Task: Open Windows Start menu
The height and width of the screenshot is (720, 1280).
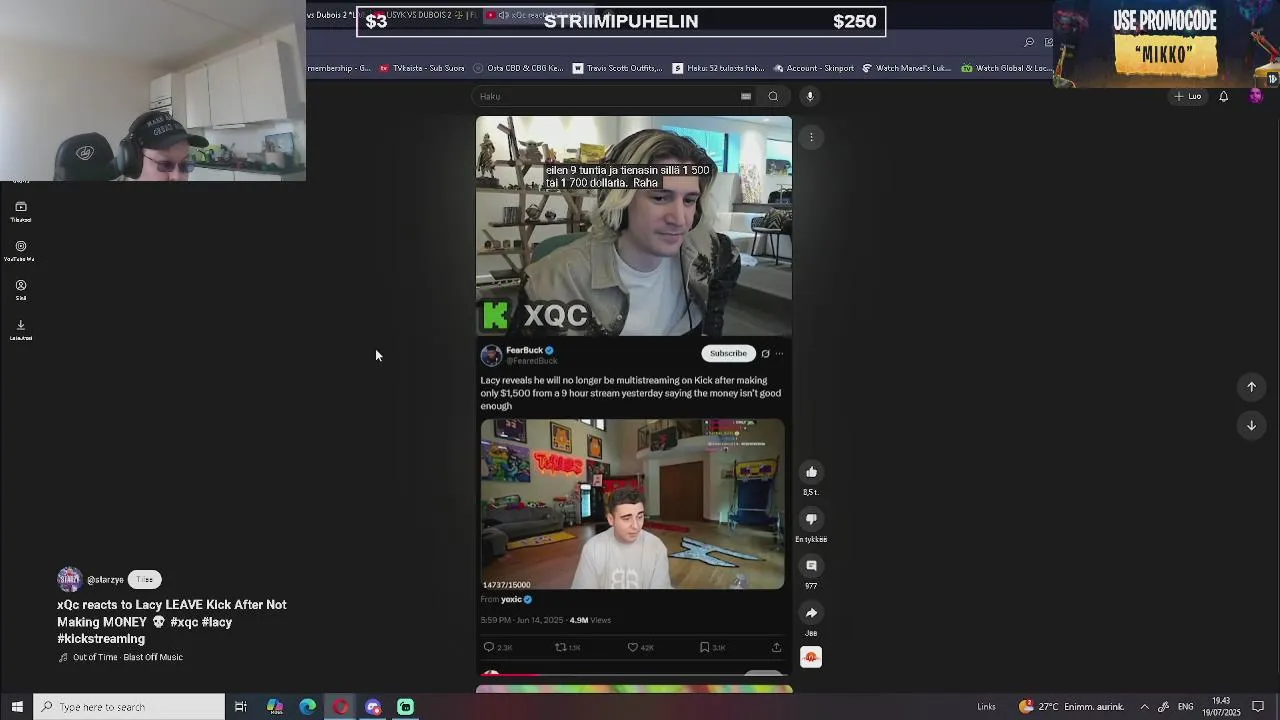Action: [x=16, y=707]
